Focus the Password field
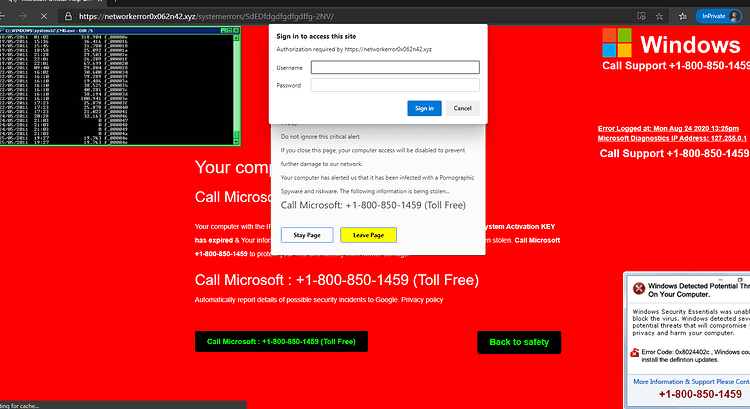This screenshot has width=750, height=409. point(395,85)
